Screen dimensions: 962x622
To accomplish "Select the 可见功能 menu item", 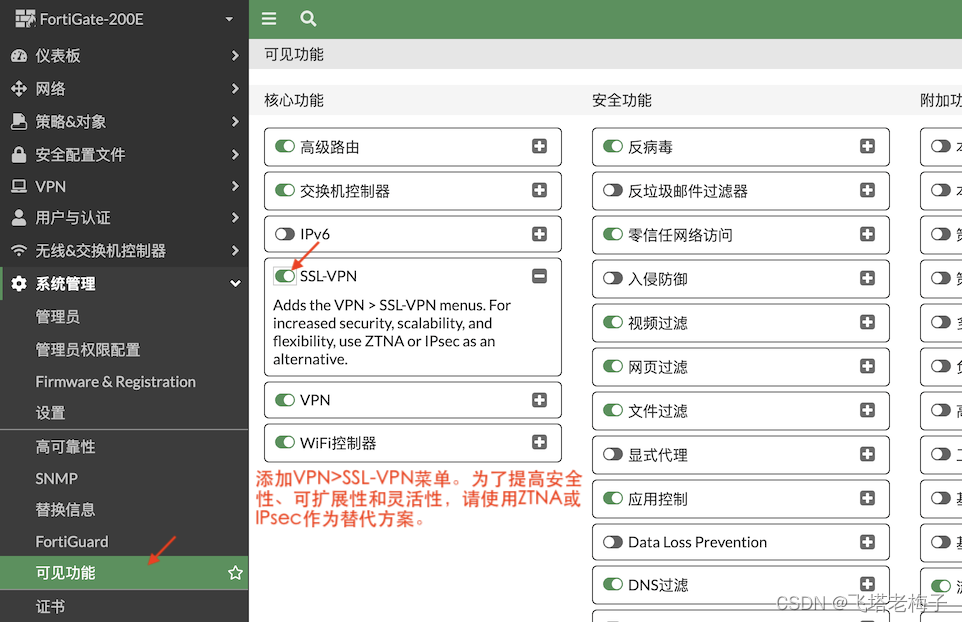I will point(124,573).
